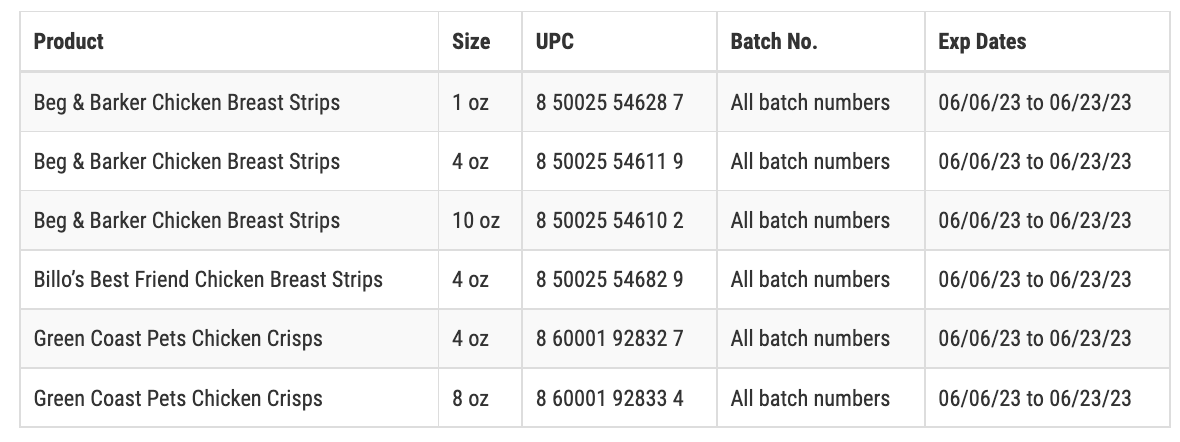The image size is (1180, 442).
Task: Select UPC 8 50025 54628 7
Action: 610,102
